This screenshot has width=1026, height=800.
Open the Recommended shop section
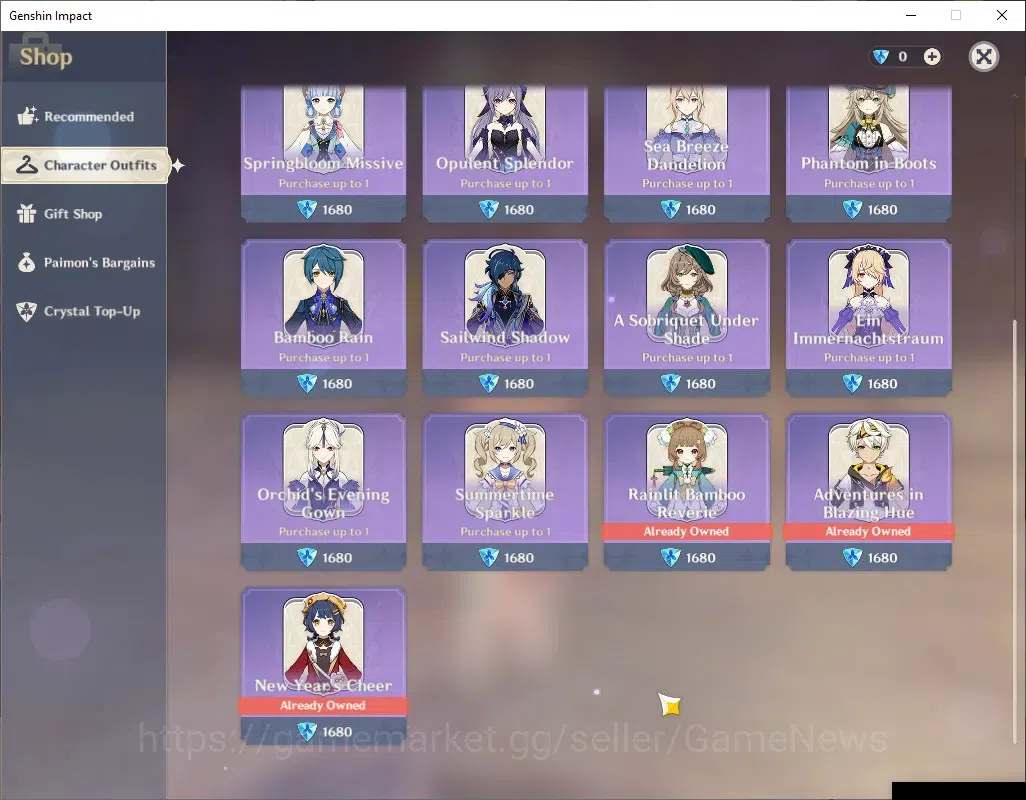tap(84, 116)
